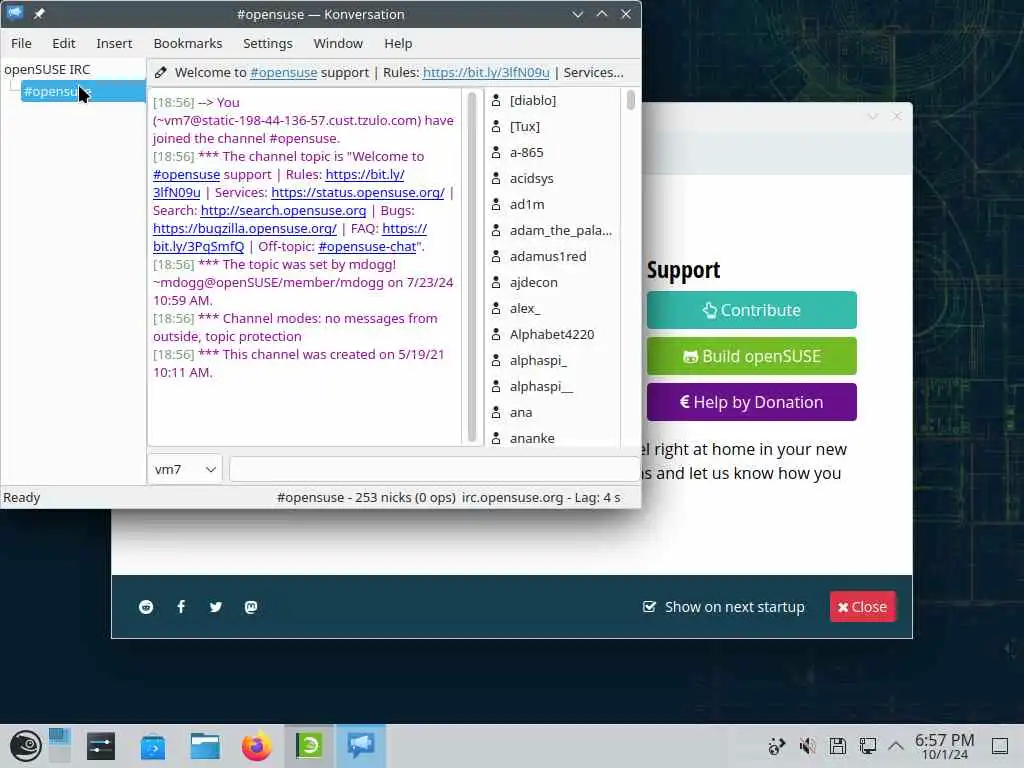Click the topic edit pencil icon

[161, 72]
